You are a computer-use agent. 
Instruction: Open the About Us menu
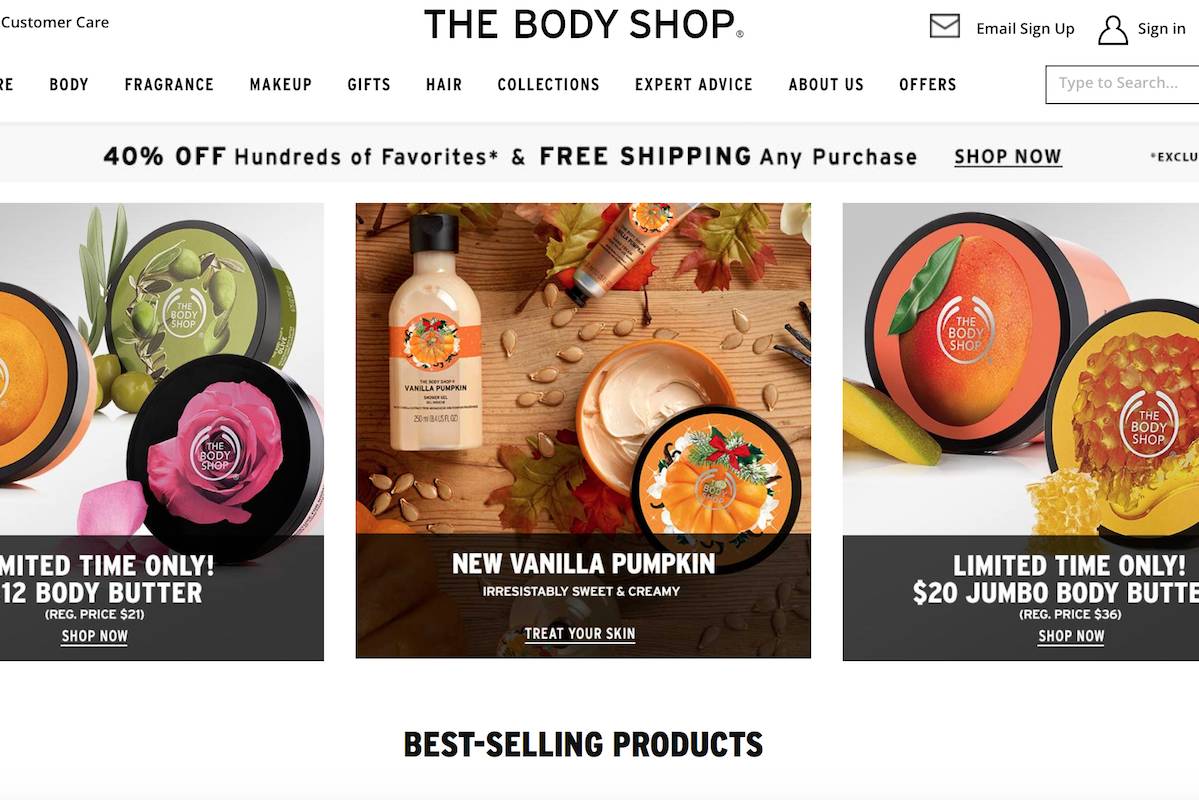click(826, 84)
